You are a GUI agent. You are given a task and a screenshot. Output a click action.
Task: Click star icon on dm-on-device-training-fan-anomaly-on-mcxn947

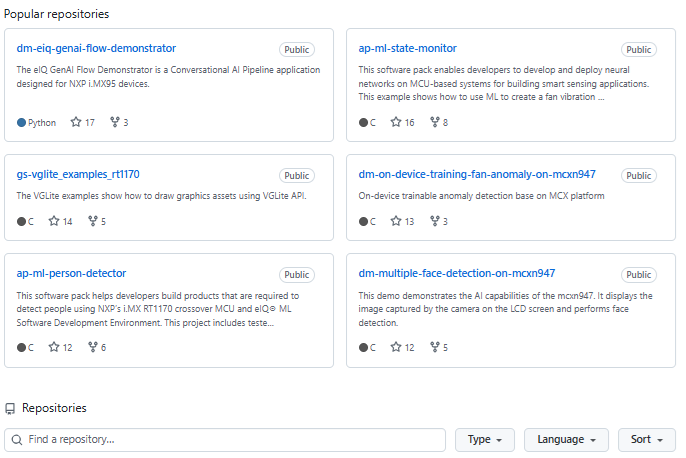396,221
